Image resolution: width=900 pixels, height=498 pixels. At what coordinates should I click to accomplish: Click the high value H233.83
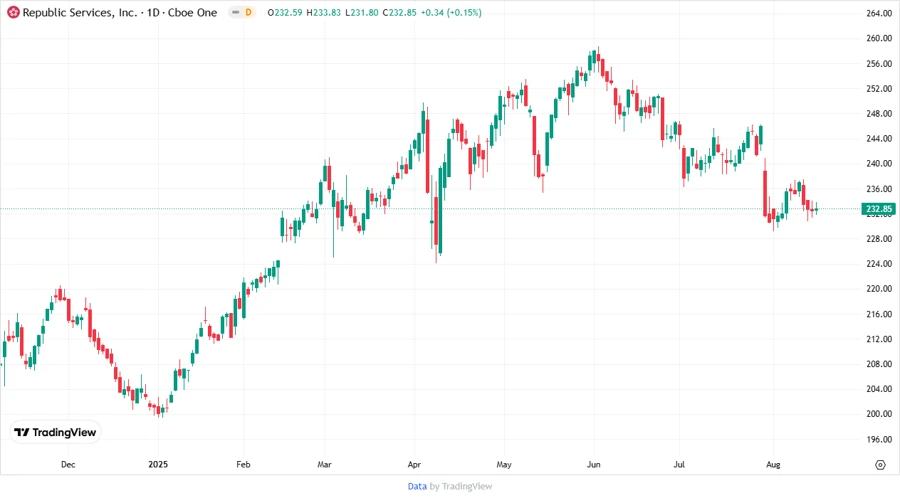click(x=323, y=13)
